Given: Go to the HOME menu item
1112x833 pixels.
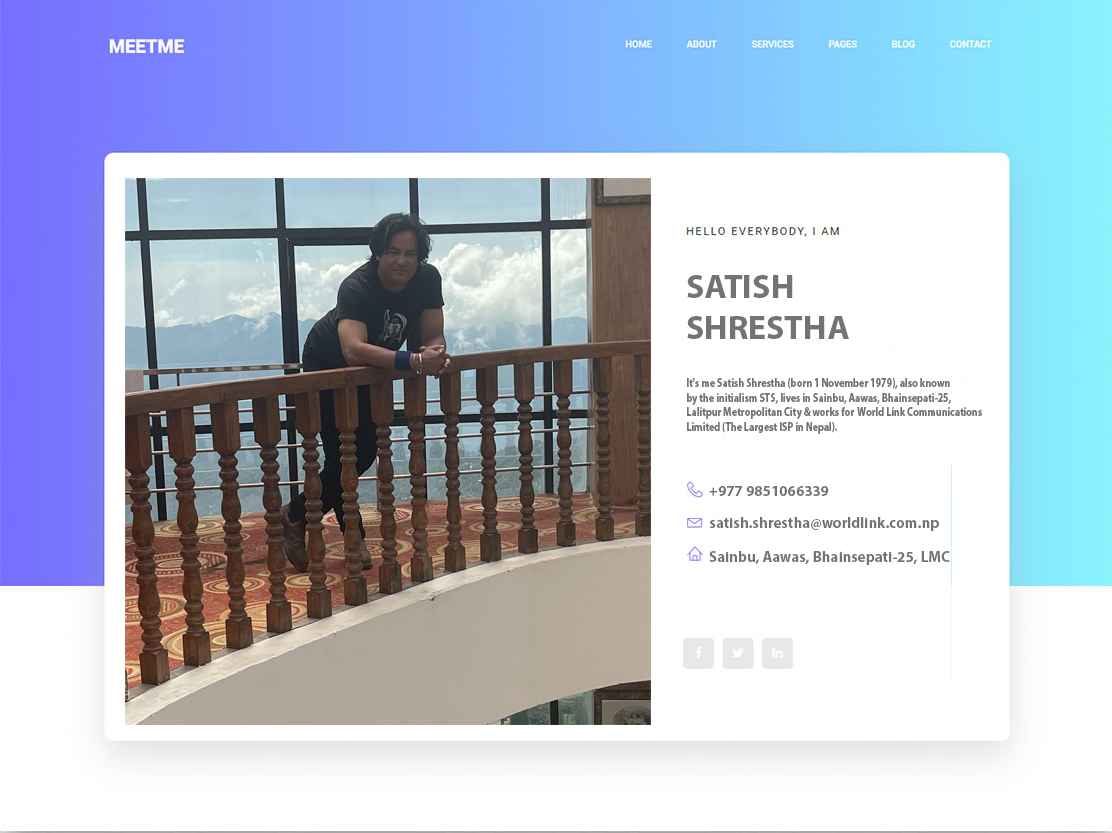Looking at the screenshot, I should point(638,44).
